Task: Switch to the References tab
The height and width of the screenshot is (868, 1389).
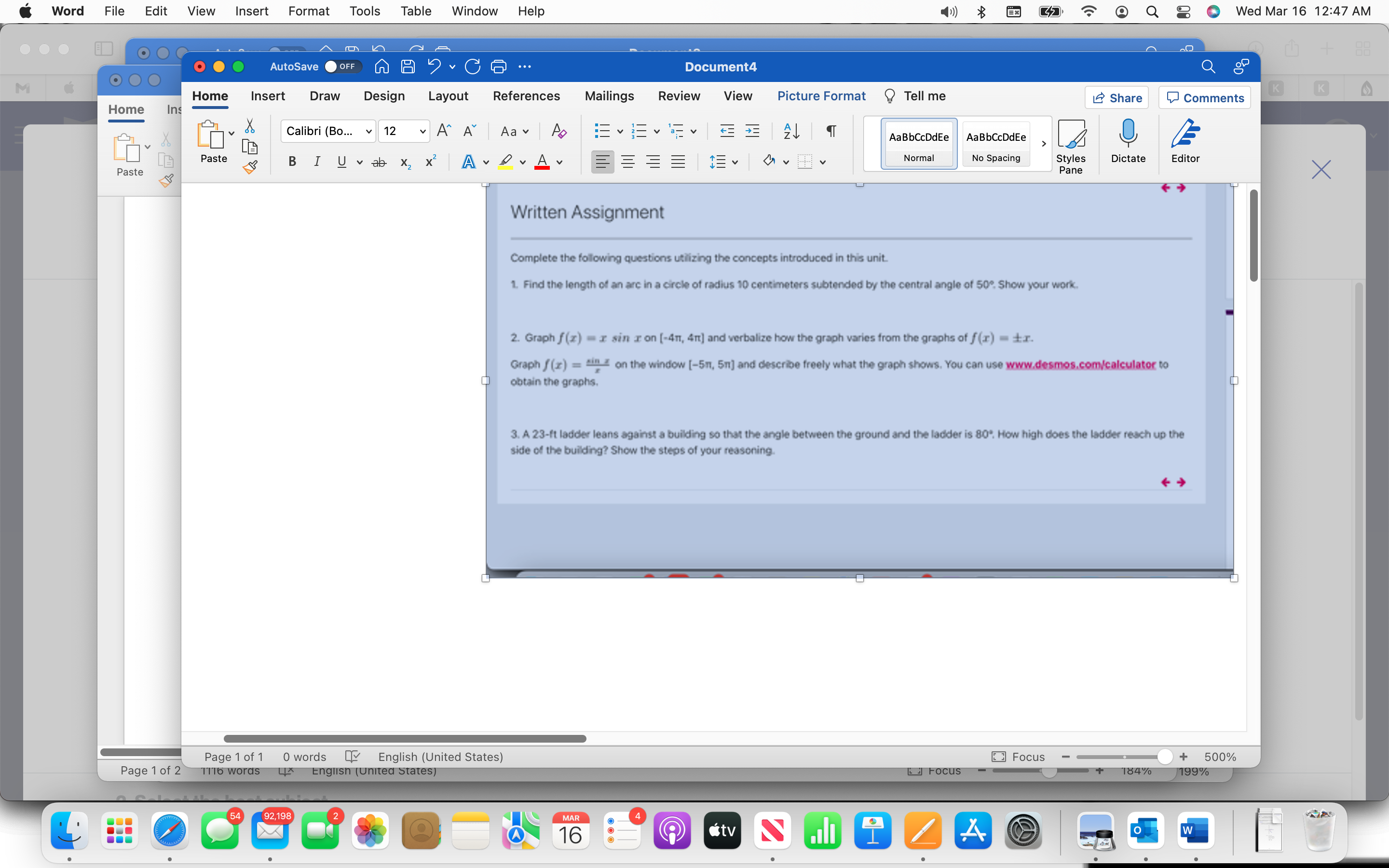Action: click(526, 96)
